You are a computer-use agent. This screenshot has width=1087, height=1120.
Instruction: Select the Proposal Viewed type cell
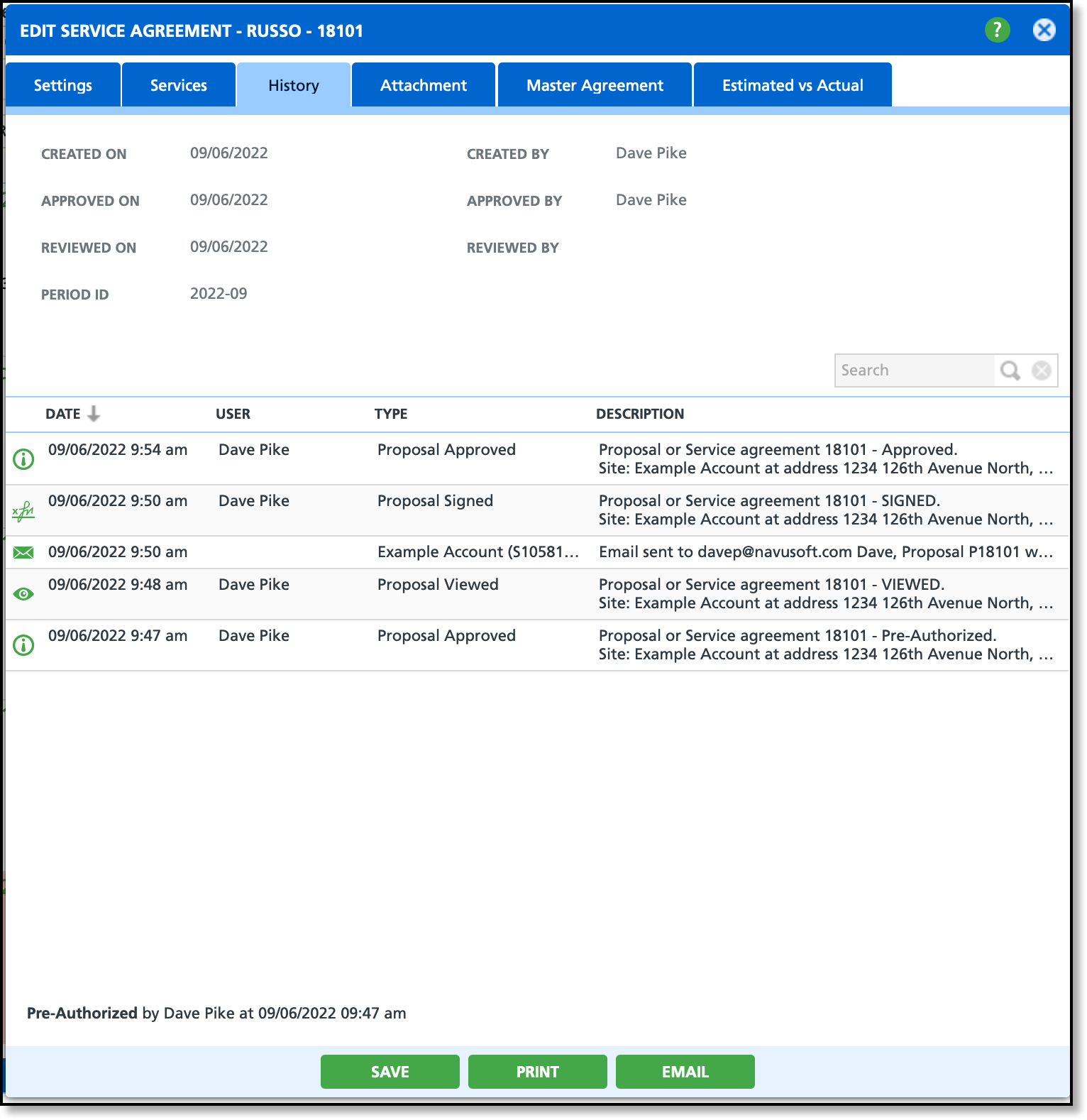point(438,585)
